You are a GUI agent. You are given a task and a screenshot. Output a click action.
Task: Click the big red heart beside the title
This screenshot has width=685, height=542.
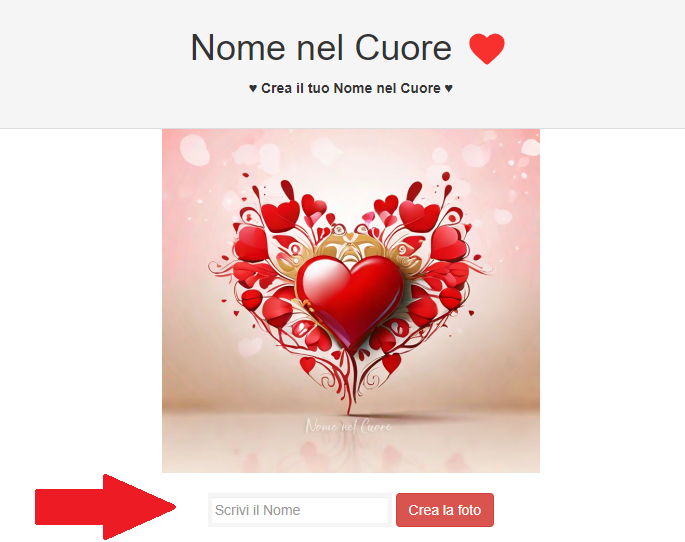point(487,48)
